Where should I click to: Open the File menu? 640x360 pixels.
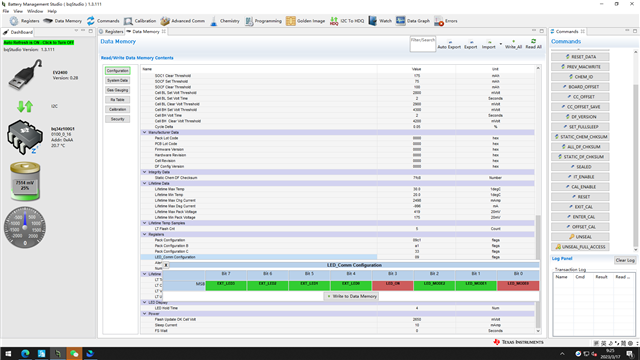pos(6,11)
